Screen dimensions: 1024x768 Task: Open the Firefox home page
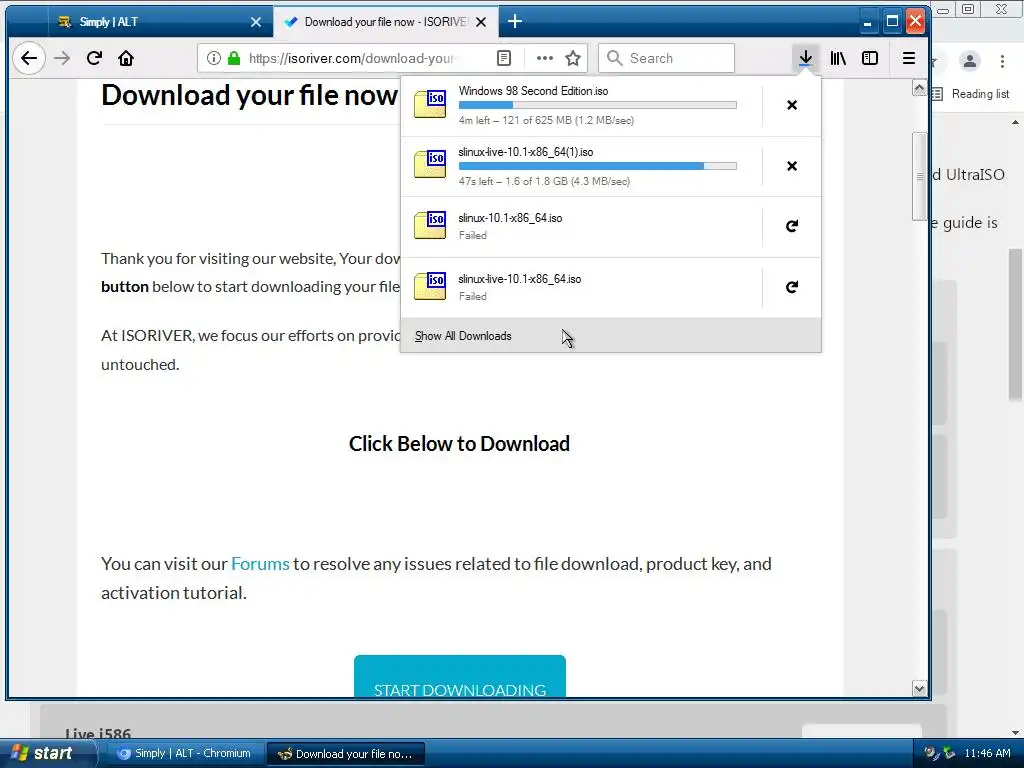pyautogui.click(x=126, y=58)
